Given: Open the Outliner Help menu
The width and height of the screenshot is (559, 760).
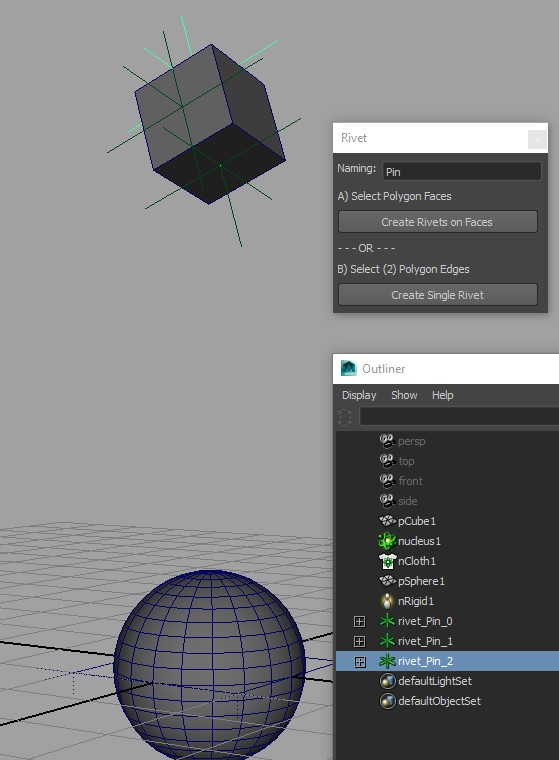Looking at the screenshot, I should [x=443, y=395].
